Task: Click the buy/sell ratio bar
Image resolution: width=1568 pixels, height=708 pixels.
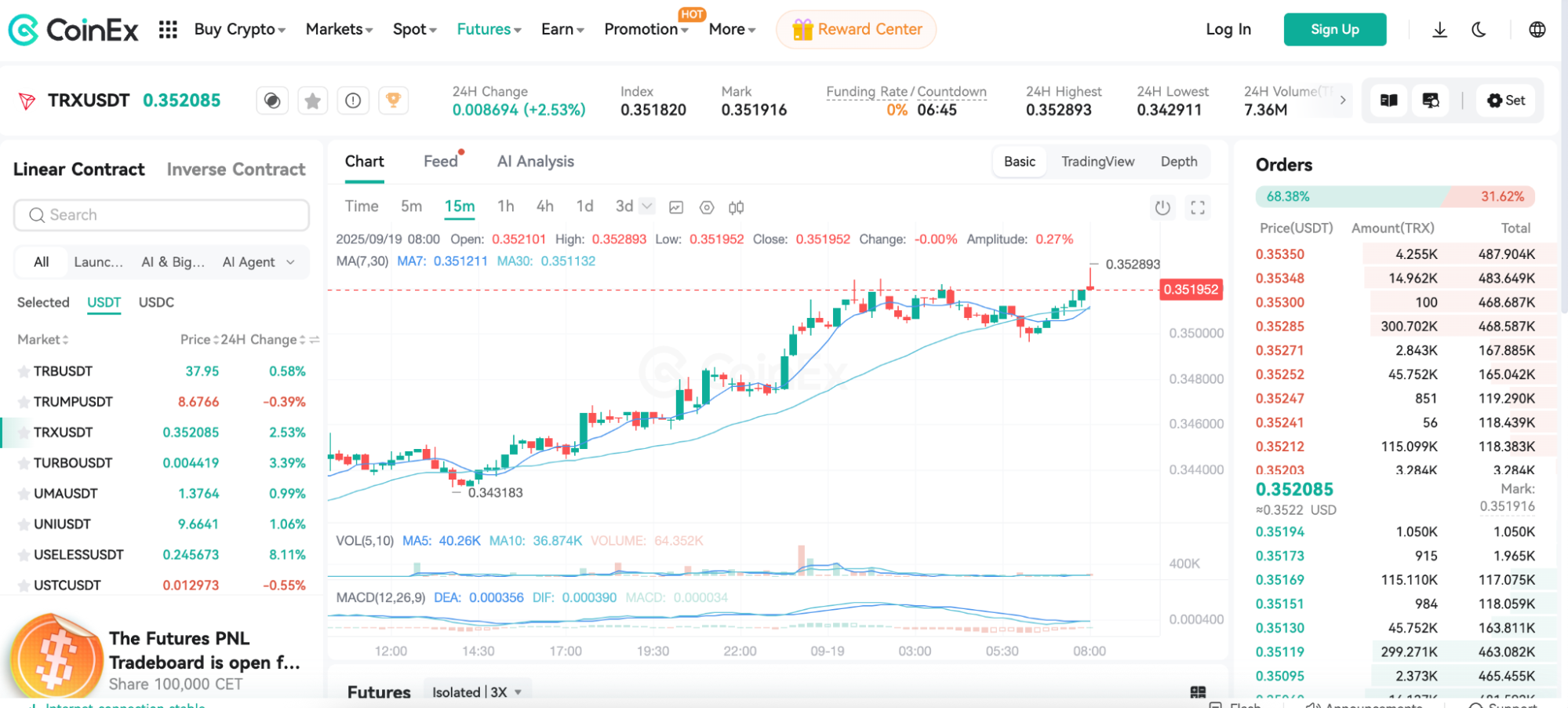Action: tap(1395, 197)
